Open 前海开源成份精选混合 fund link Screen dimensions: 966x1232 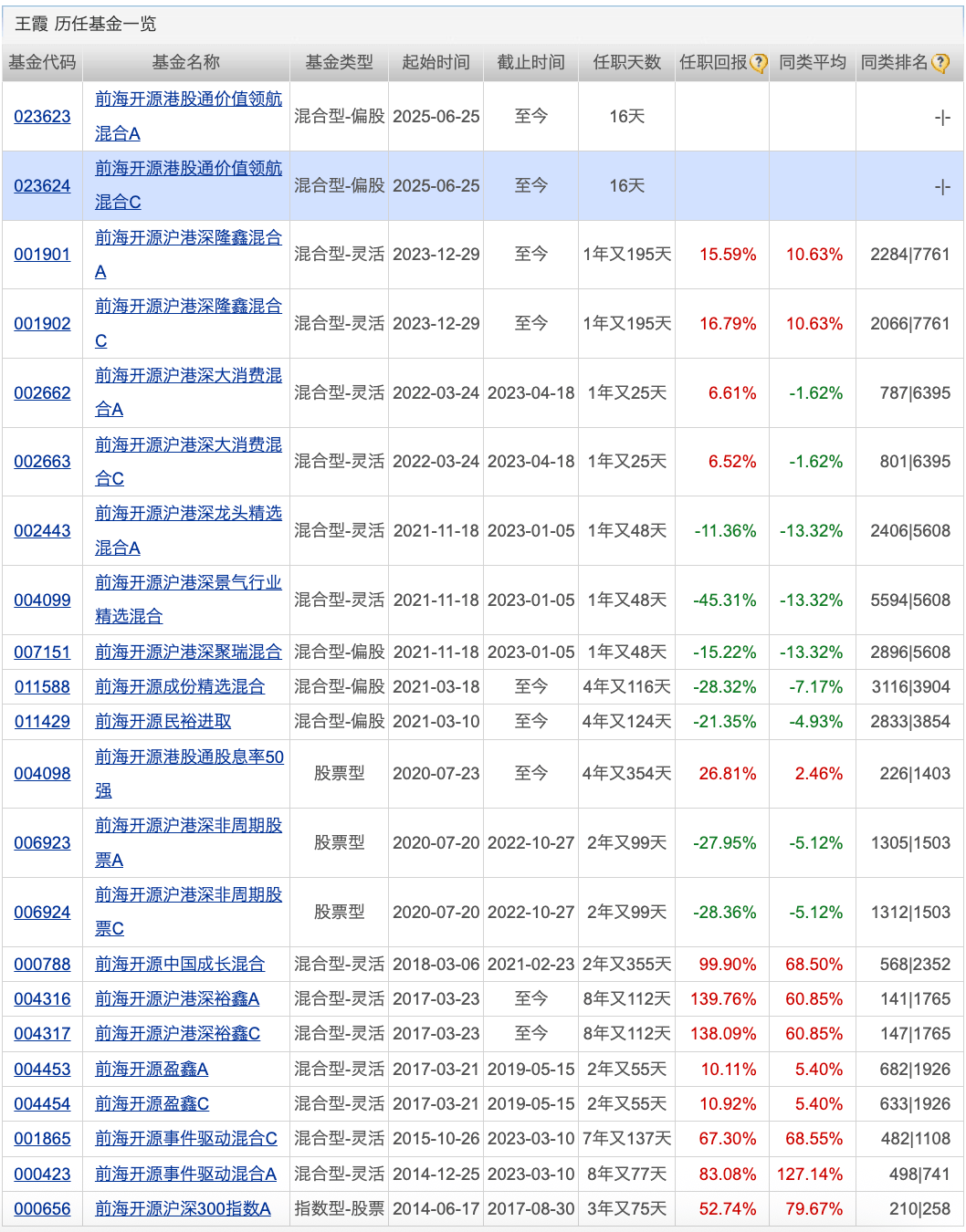coord(180,686)
